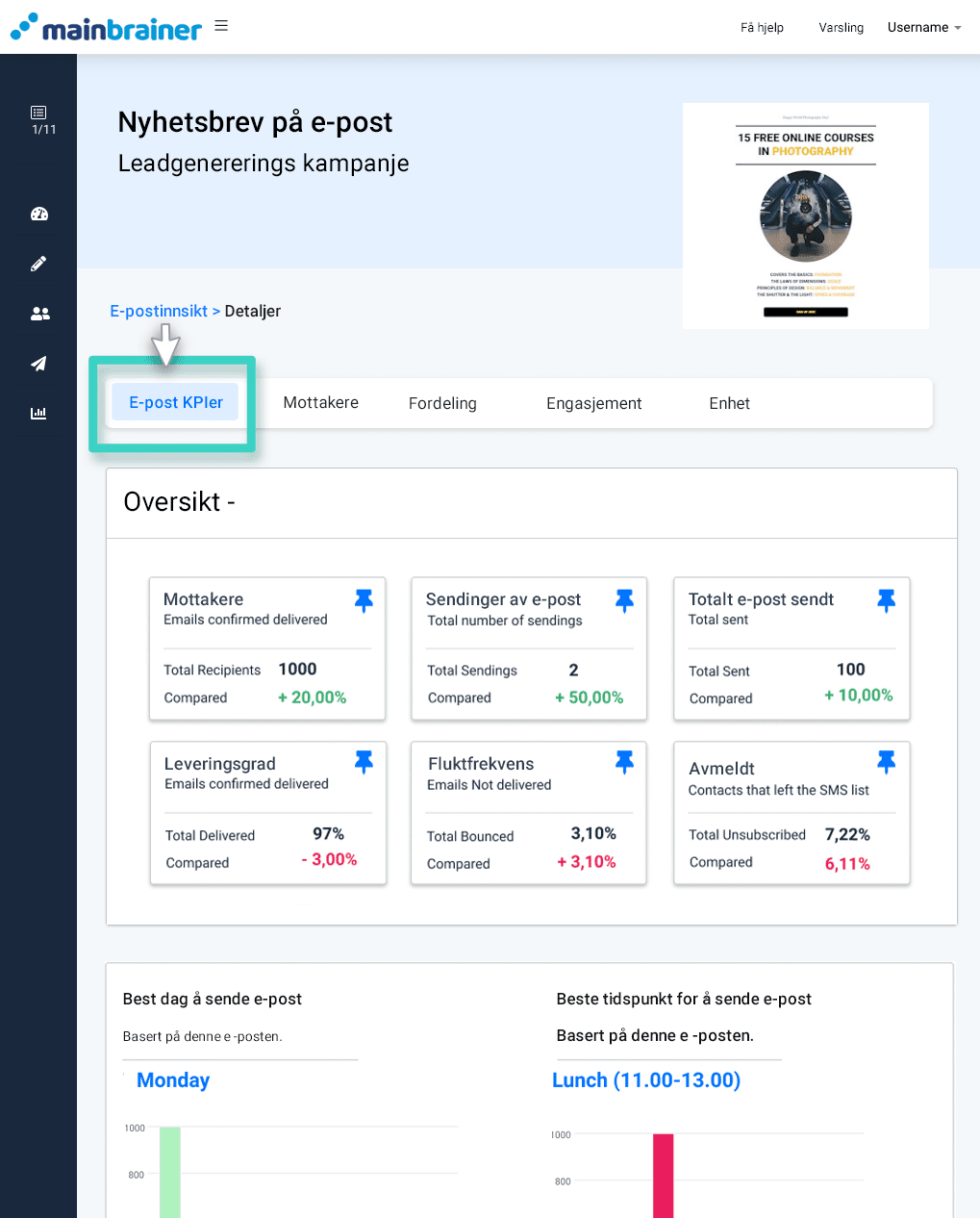980x1218 pixels.
Task: Switch to the Engasjement tab
Action: (x=593, y=403)
